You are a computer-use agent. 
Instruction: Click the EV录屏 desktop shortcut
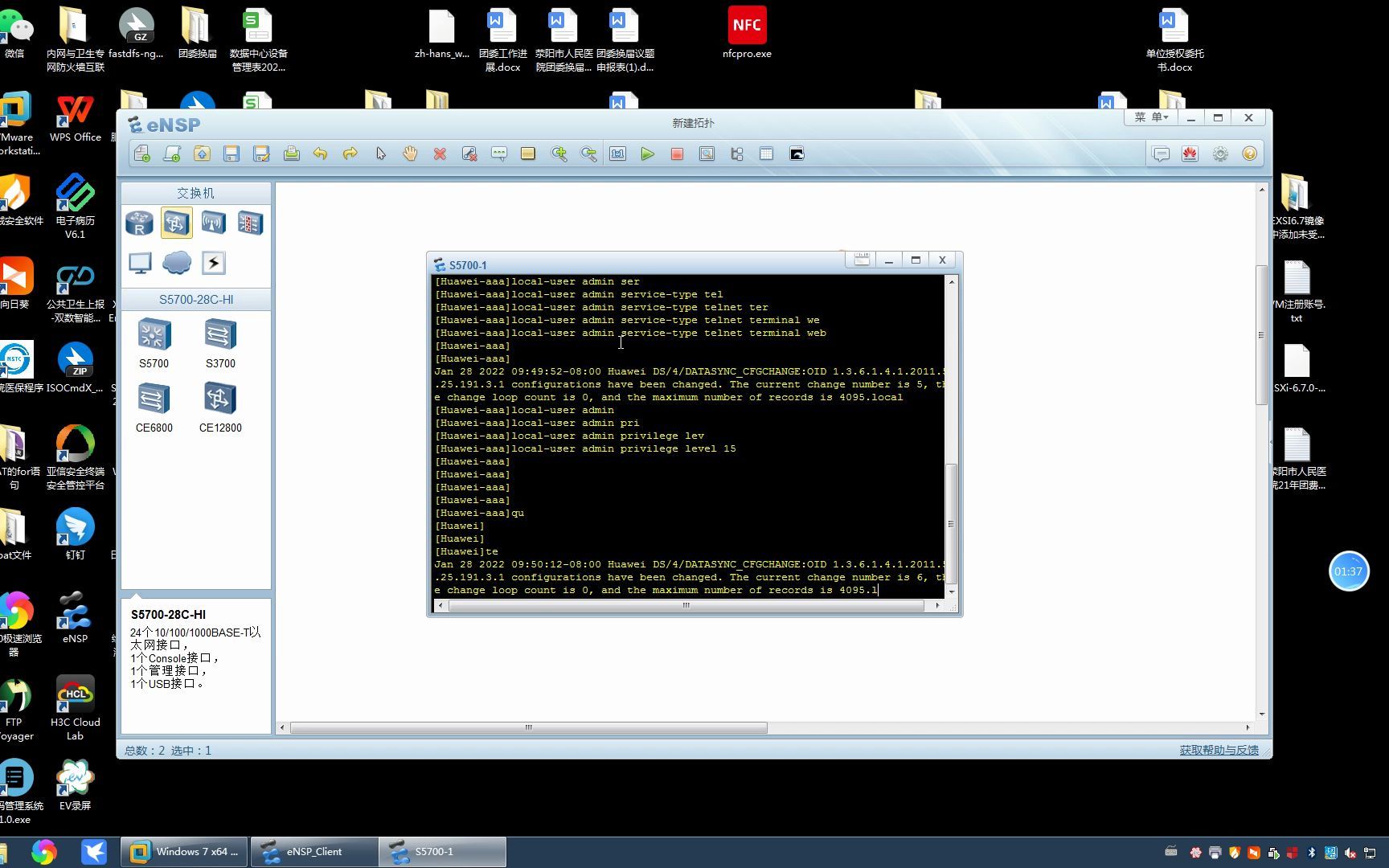pyautogui.click(x=75, y=785)
